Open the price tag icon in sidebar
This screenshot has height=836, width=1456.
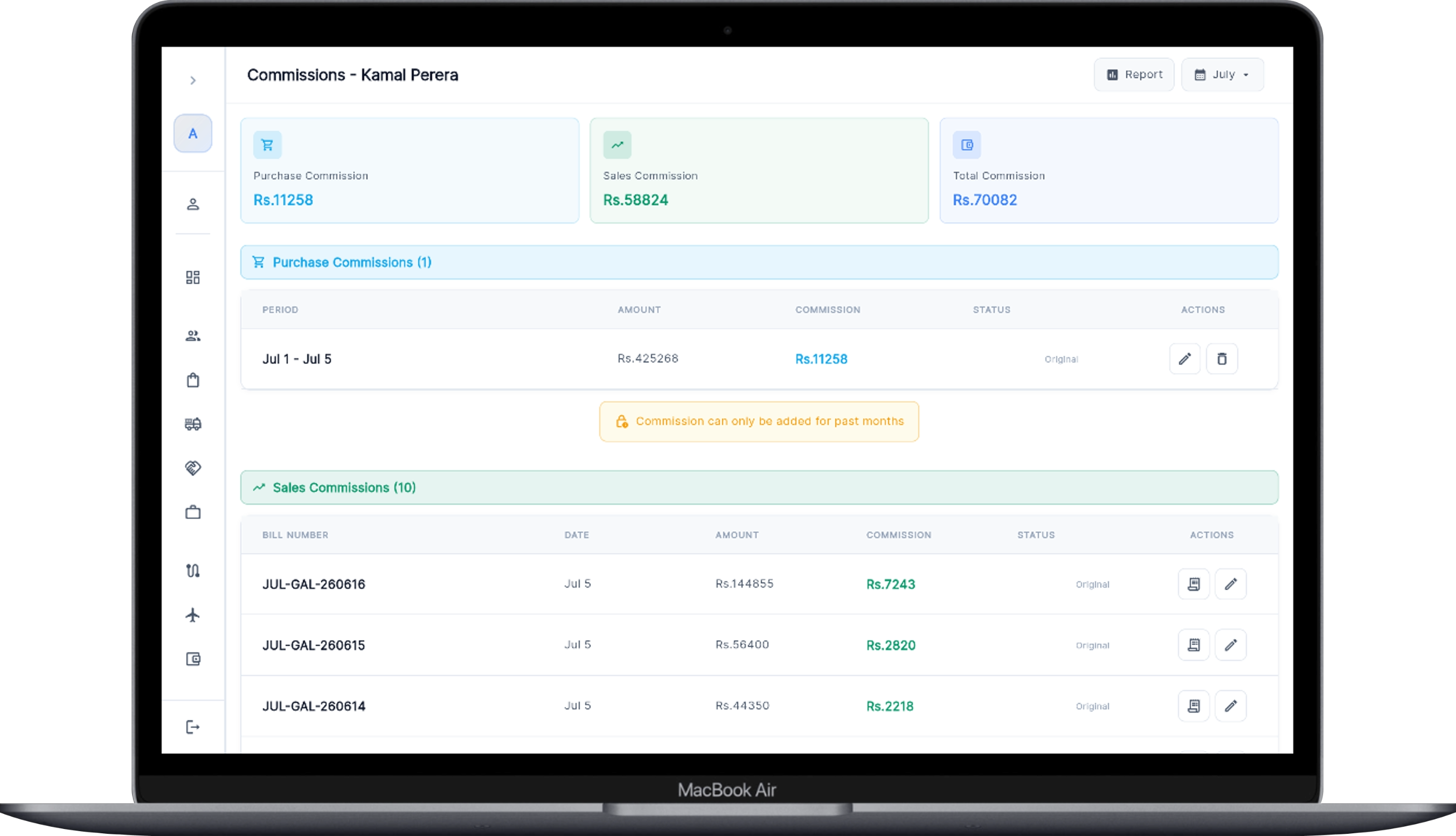[x=193, y=468]
